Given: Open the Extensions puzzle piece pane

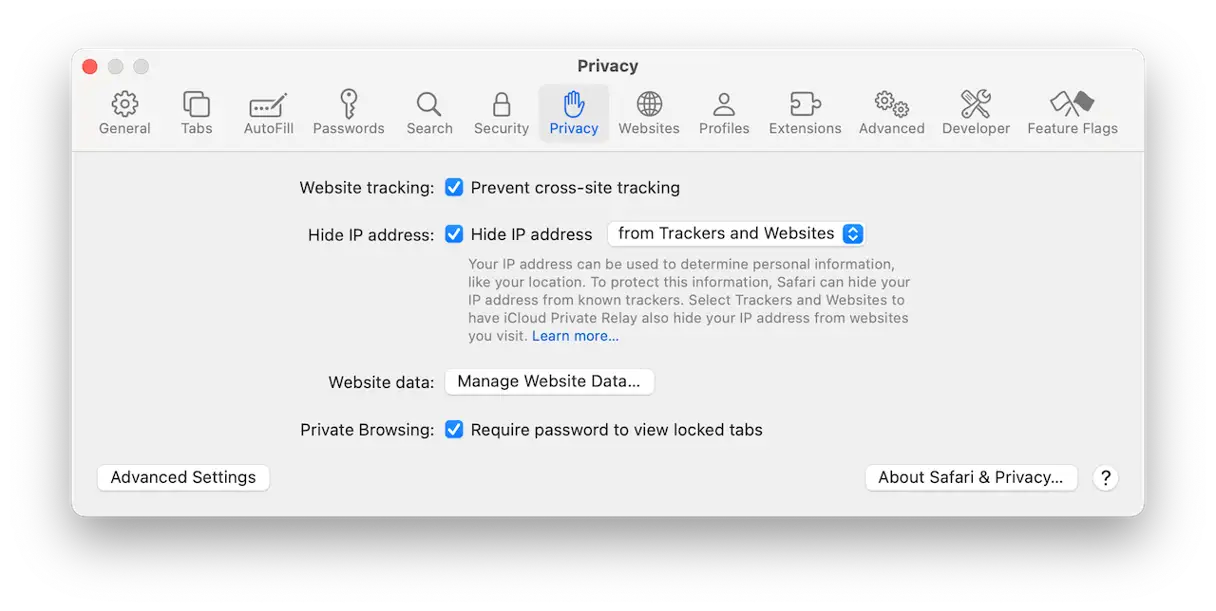Looking at the screenshot, I should [x=805, y=104].
